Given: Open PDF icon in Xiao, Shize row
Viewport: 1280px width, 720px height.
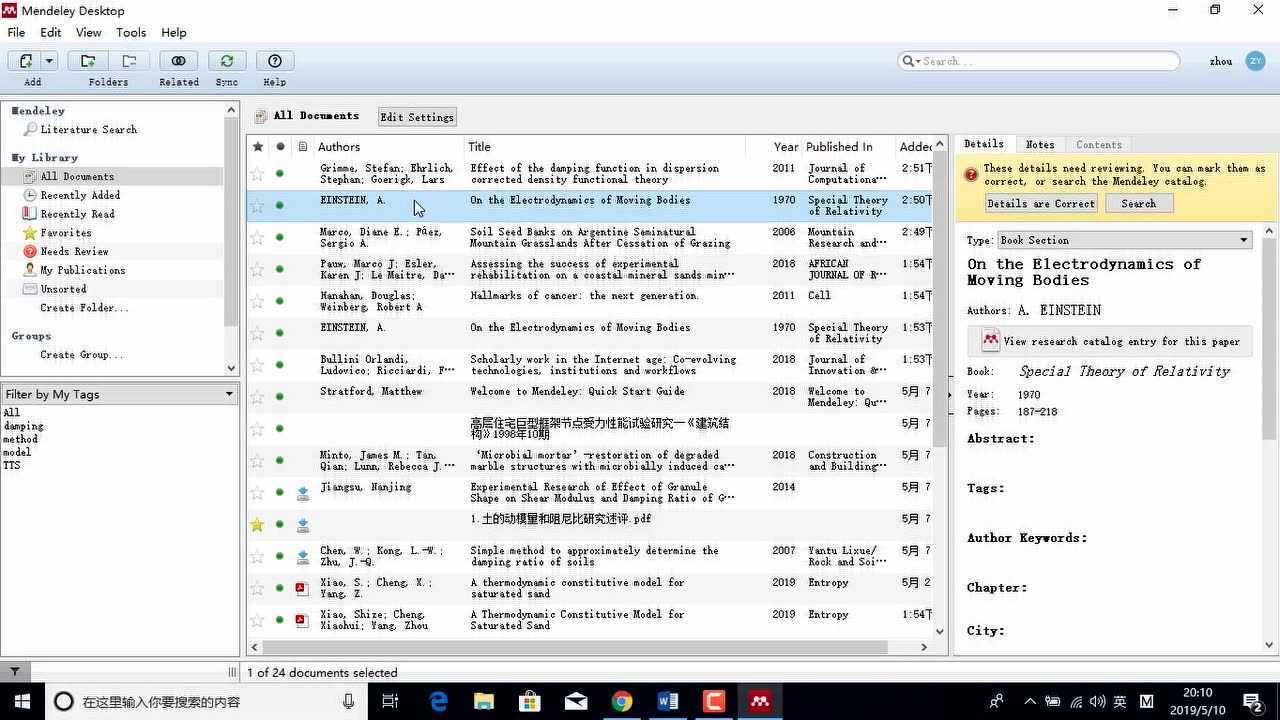Looking at the screenshot, I should [x=302, y=620].
